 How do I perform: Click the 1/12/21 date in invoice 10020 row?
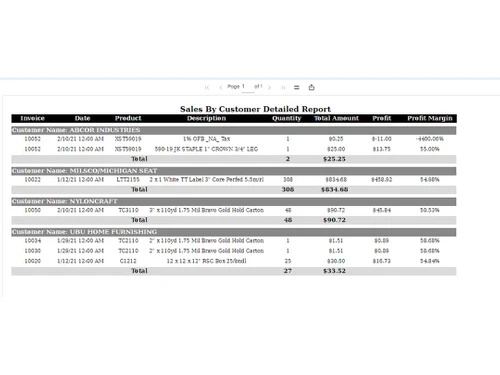pos(80,261)
